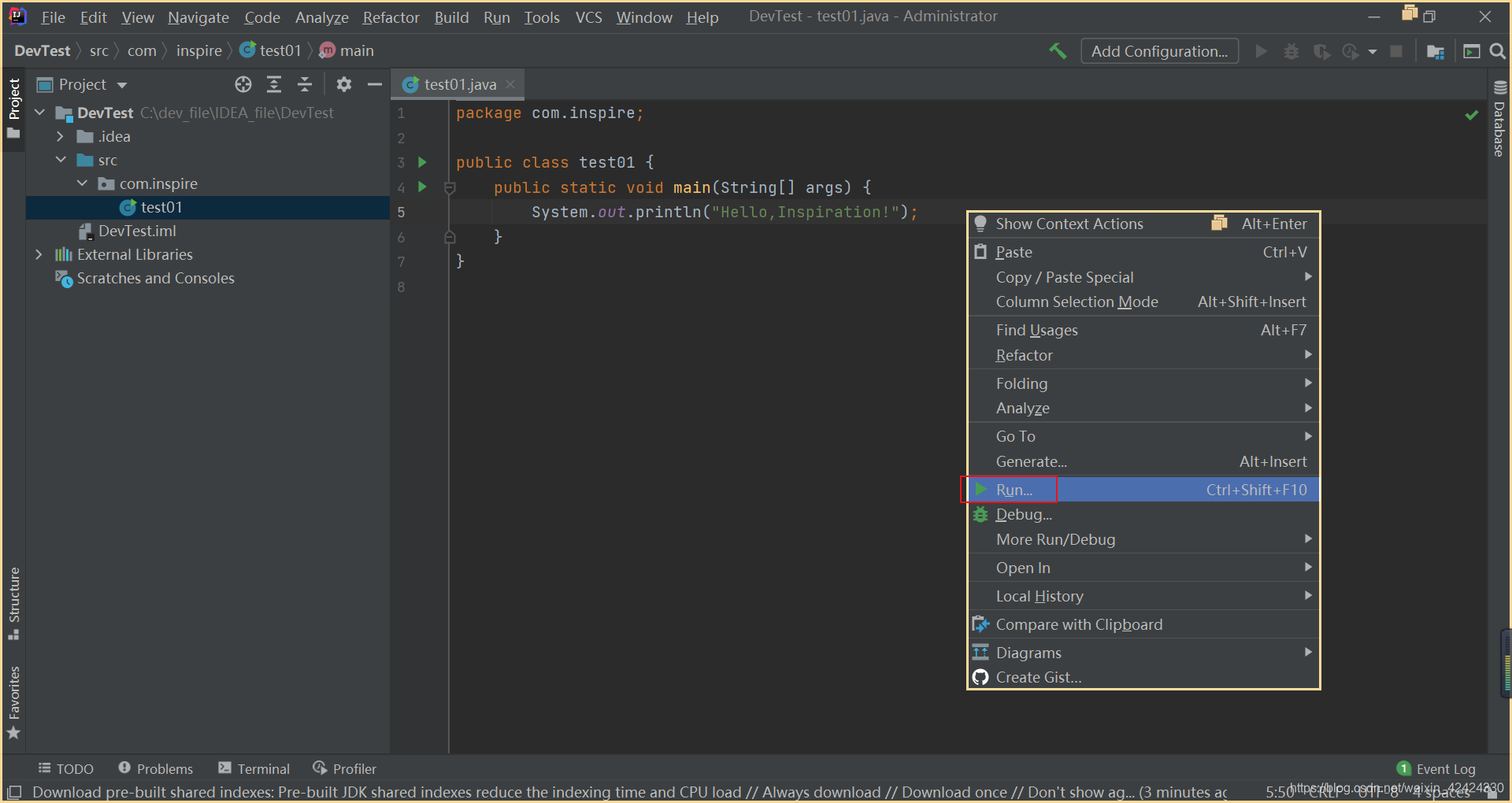Click the main breadcrumb in navigation bar
The width and height of the screenshot is (1512, 803).
point(346,51)
